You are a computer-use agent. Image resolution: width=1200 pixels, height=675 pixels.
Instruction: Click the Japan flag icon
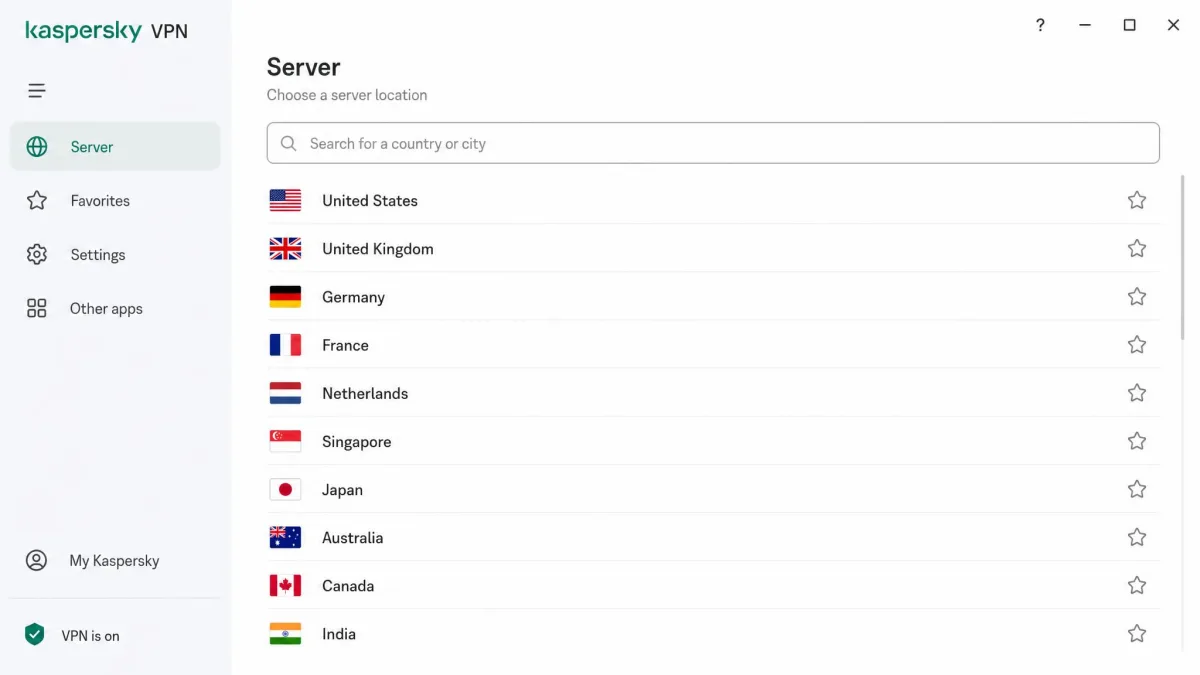point(285,490)
